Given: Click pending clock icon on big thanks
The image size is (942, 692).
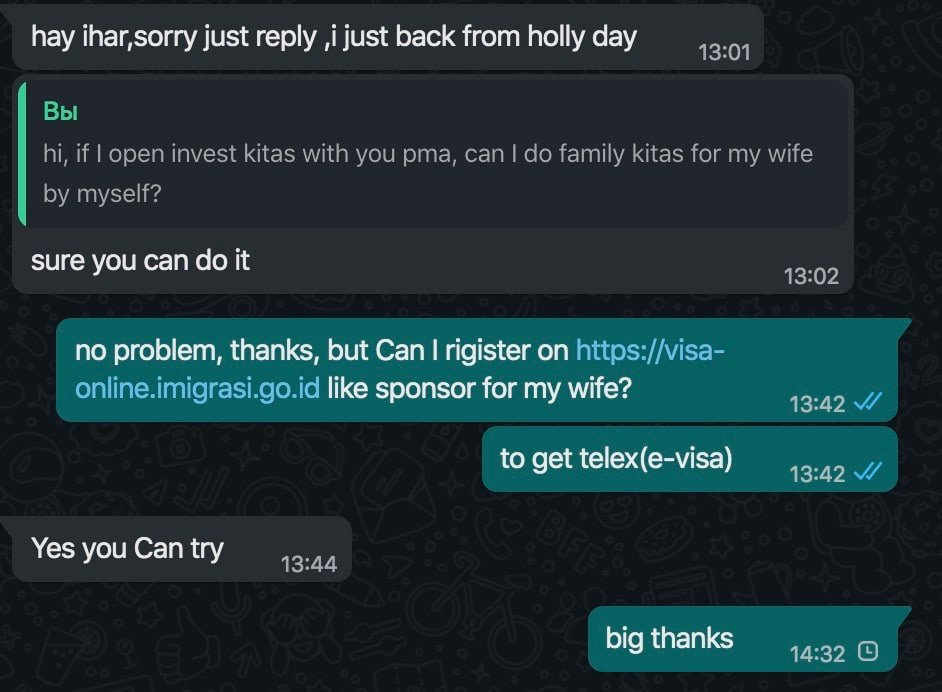Looking at the screenshot, I should point(868,651).
